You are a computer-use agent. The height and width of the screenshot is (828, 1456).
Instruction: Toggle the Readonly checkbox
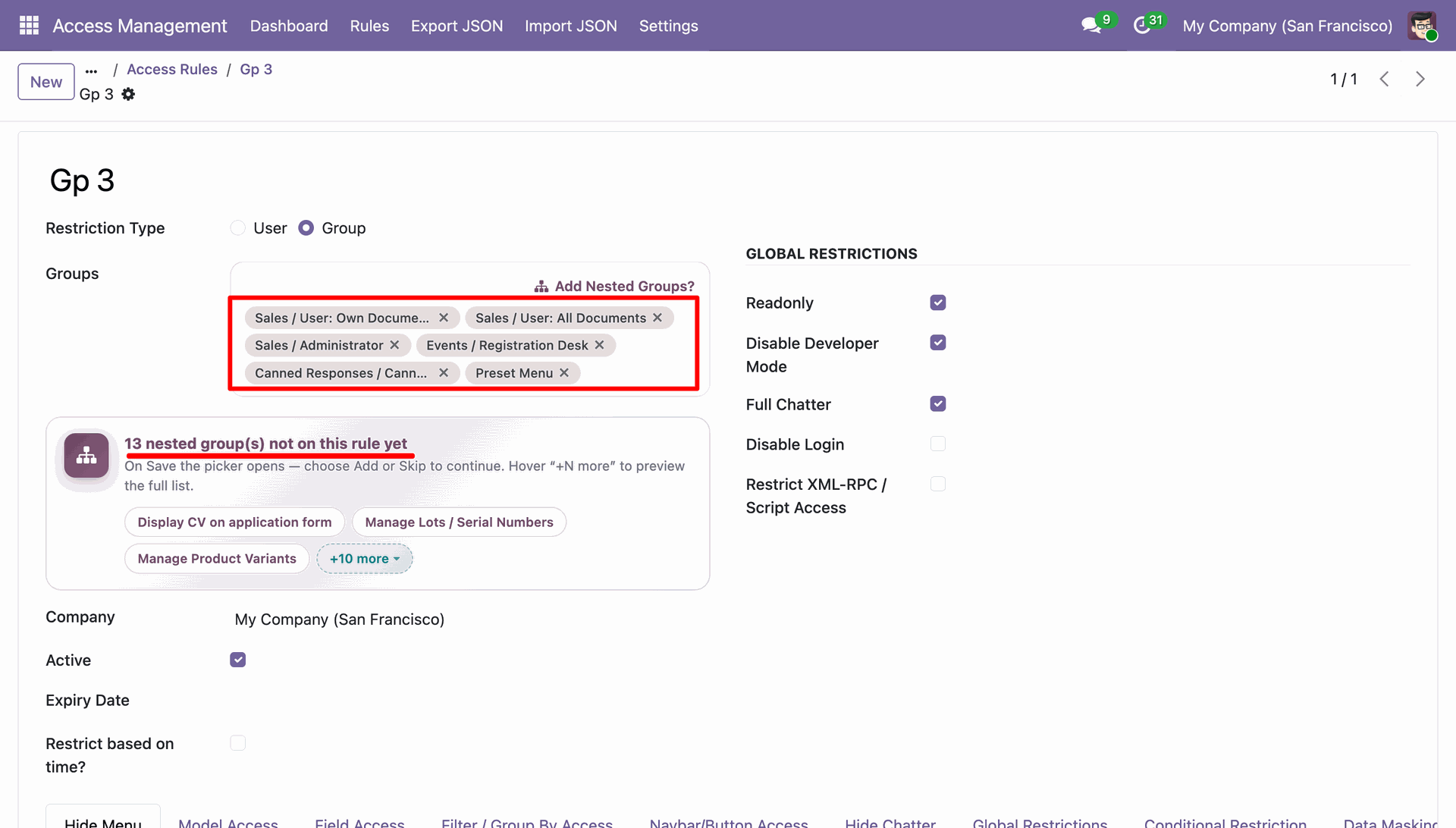938,303
